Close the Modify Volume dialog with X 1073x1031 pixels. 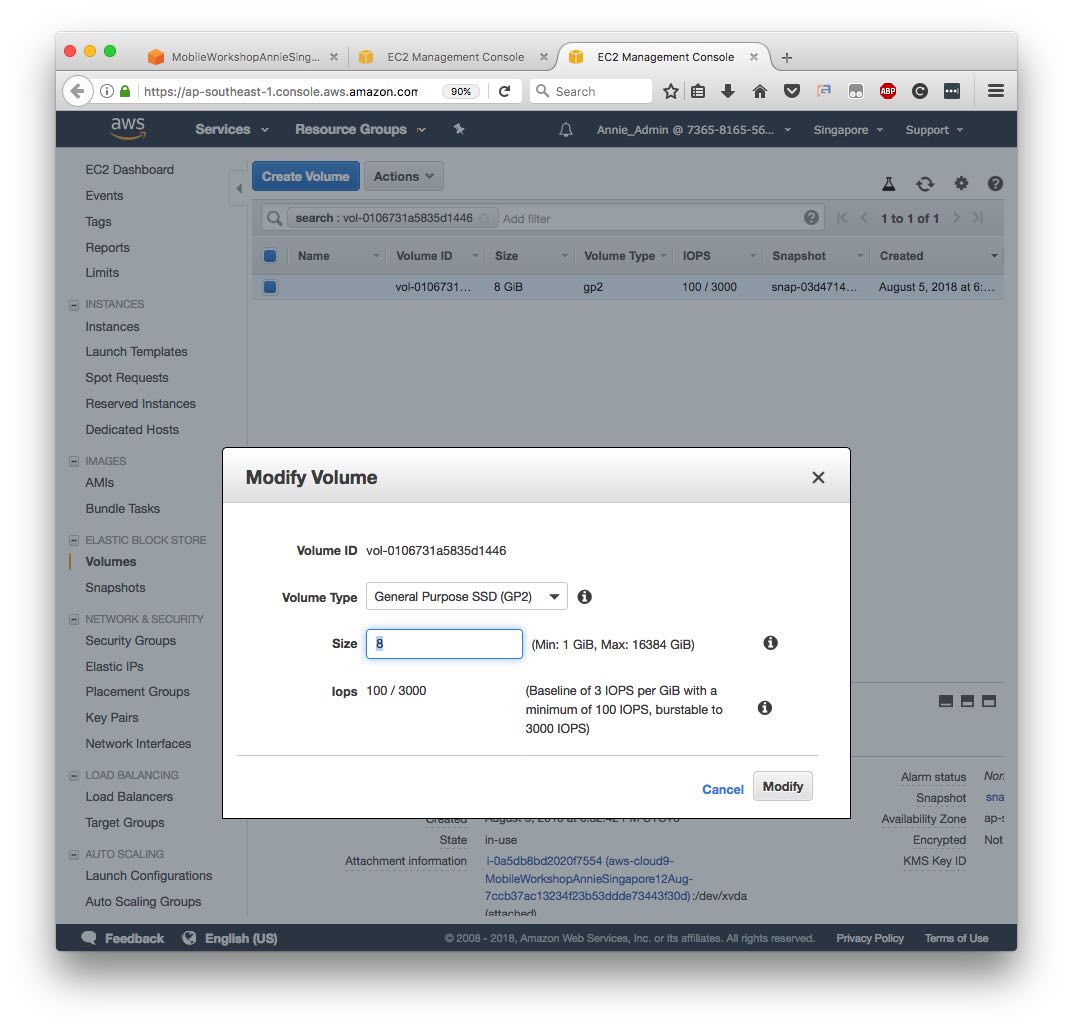pos(818,478)
